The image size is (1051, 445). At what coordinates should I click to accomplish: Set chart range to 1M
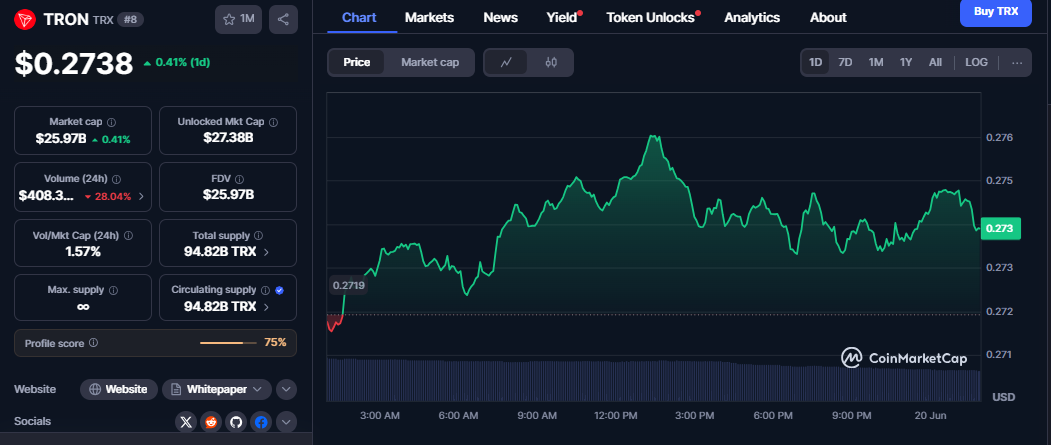point(876,62)
